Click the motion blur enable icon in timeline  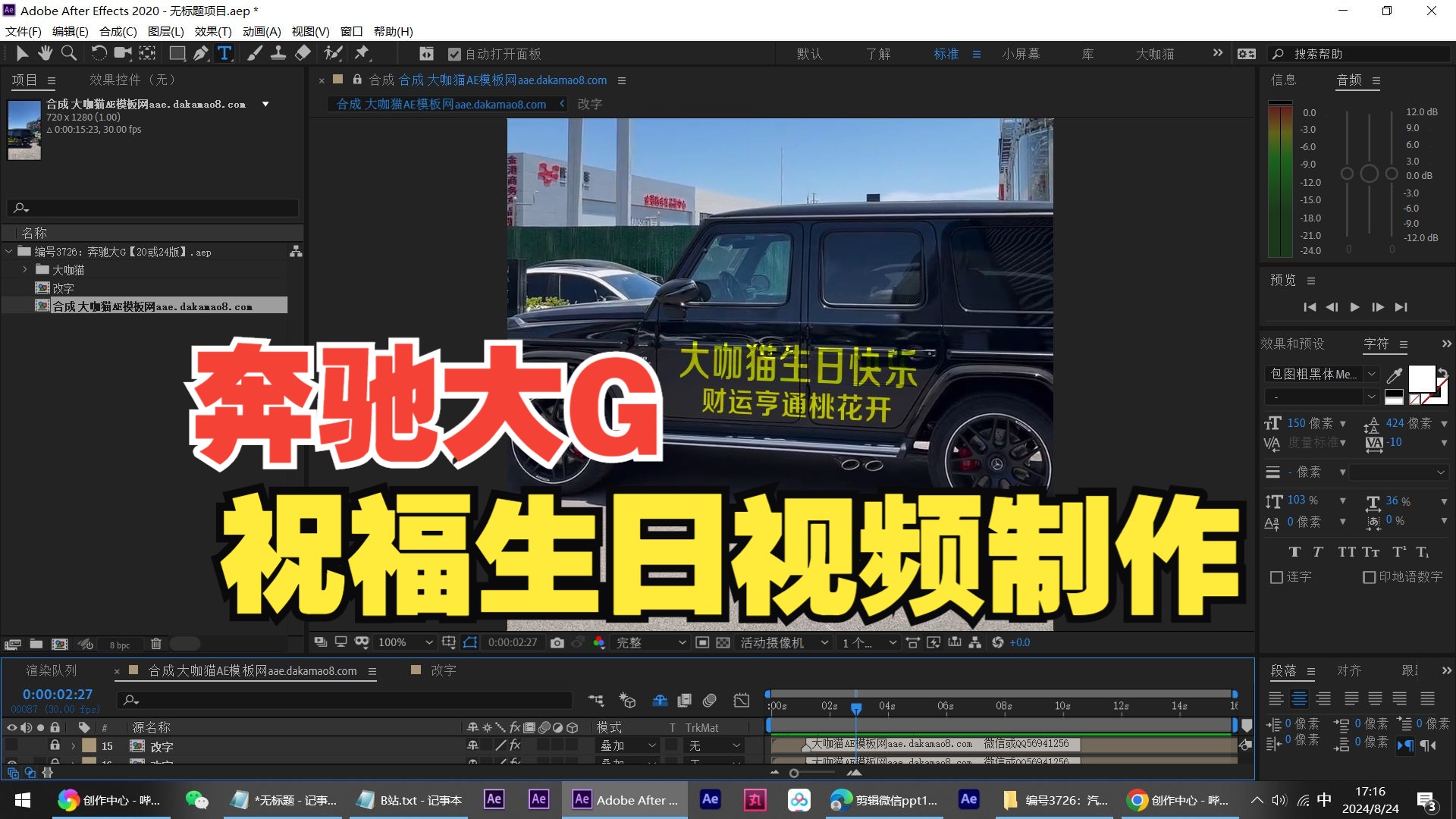tap(710, 700)
